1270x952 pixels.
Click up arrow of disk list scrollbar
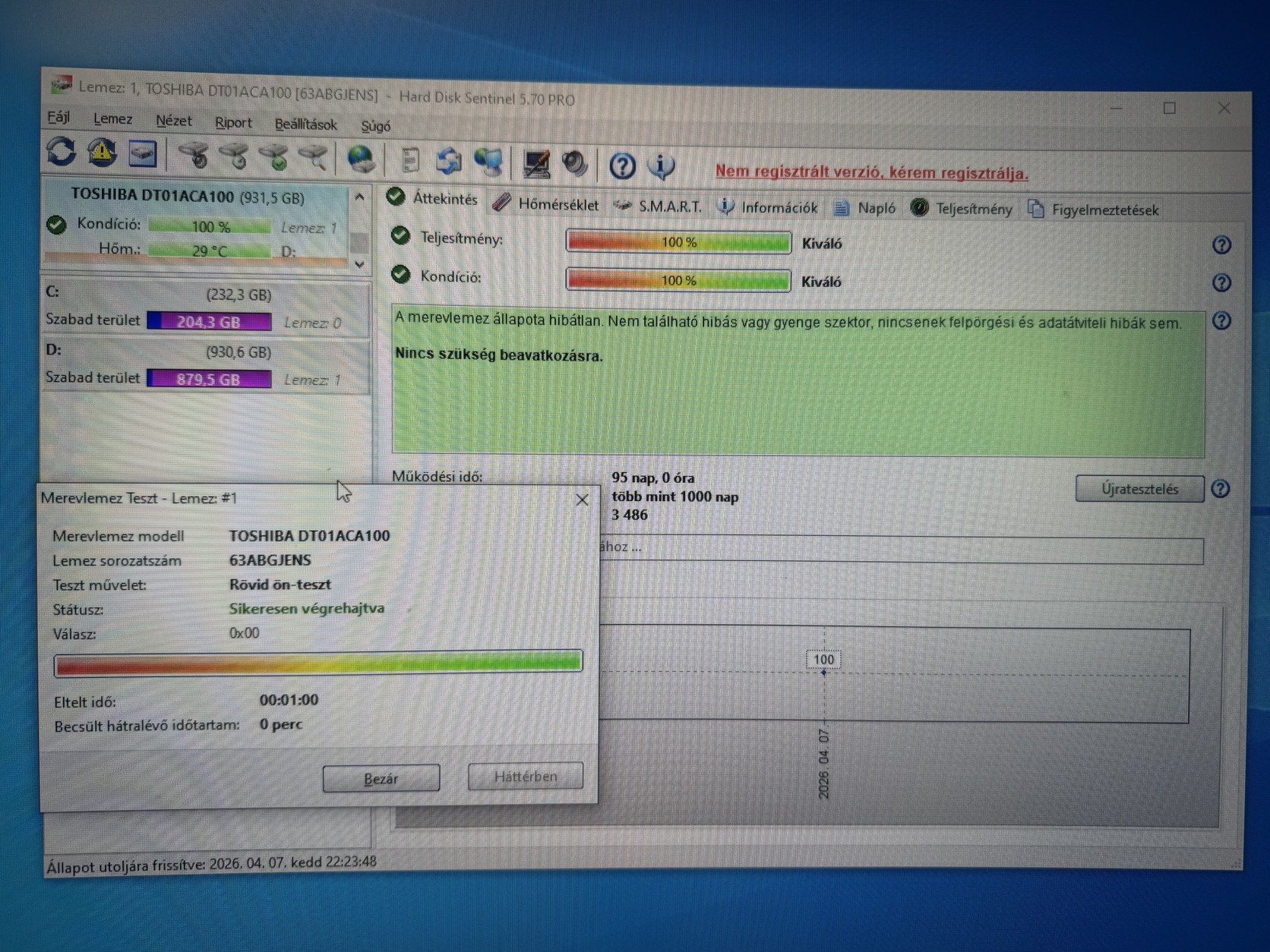[360, 197]
